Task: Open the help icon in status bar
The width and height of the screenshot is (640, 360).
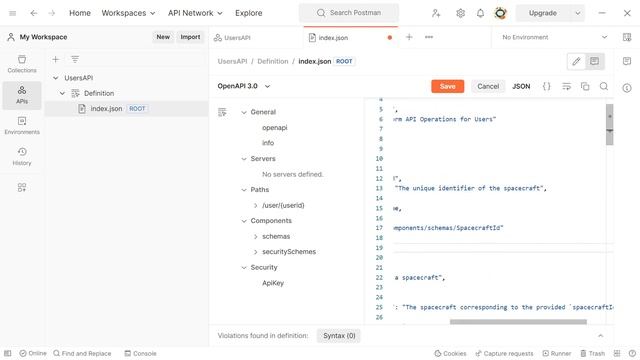Action: click(x=632, y=353)
